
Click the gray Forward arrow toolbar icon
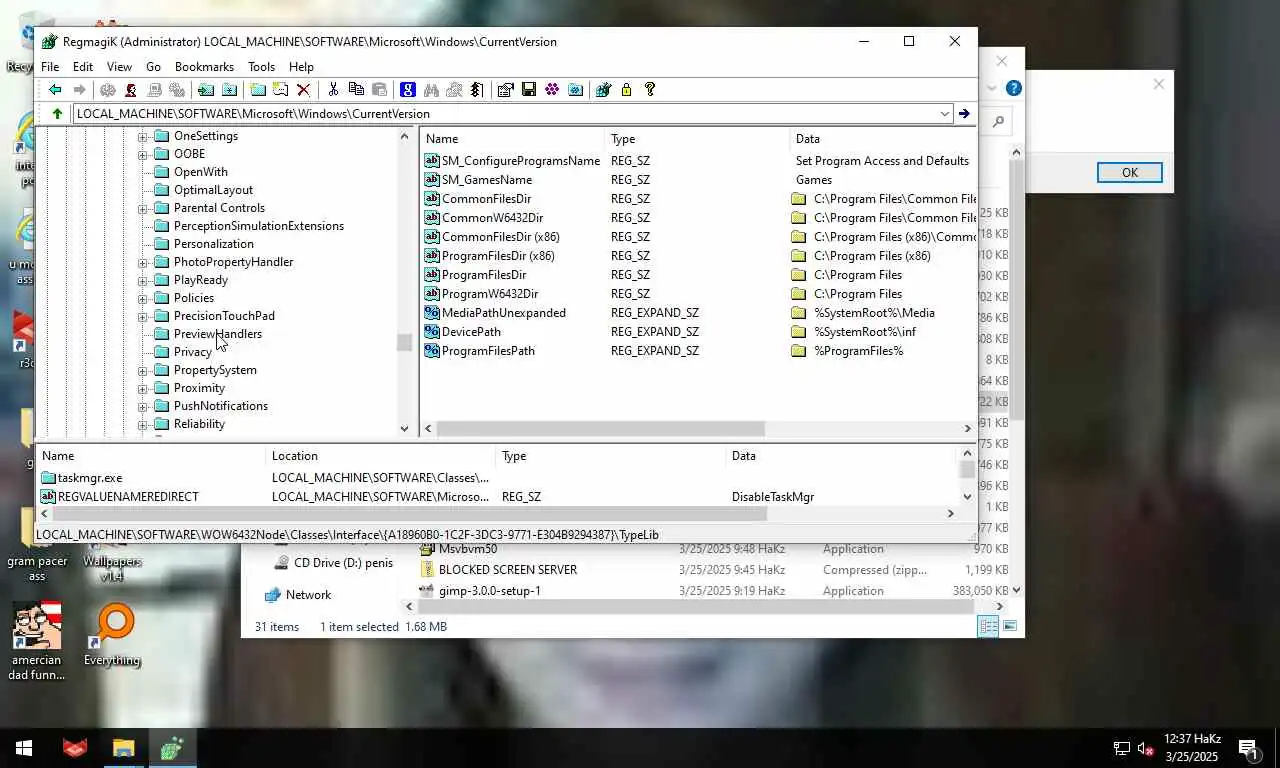click(x=79, y=90)
